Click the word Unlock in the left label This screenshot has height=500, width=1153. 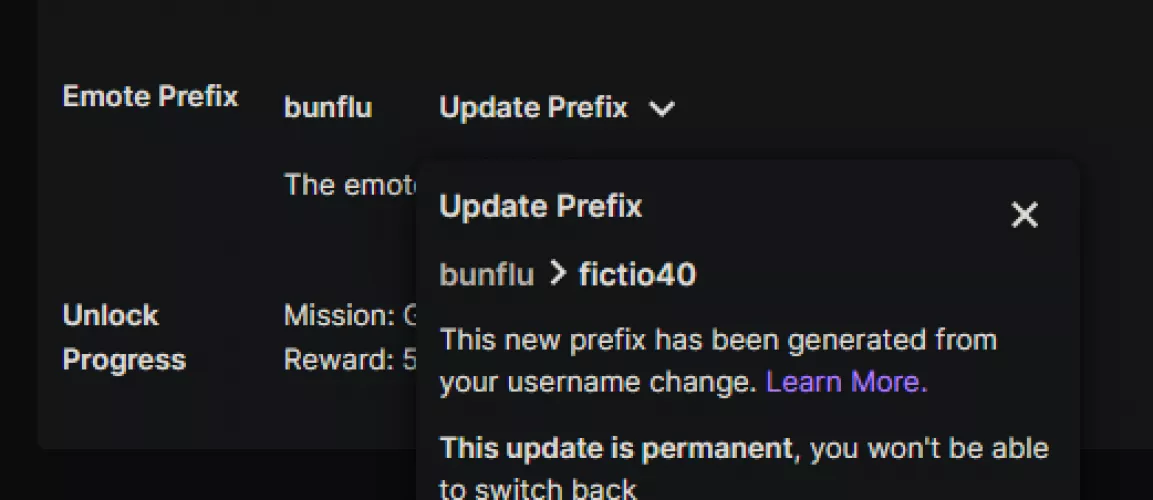point(110,316)
